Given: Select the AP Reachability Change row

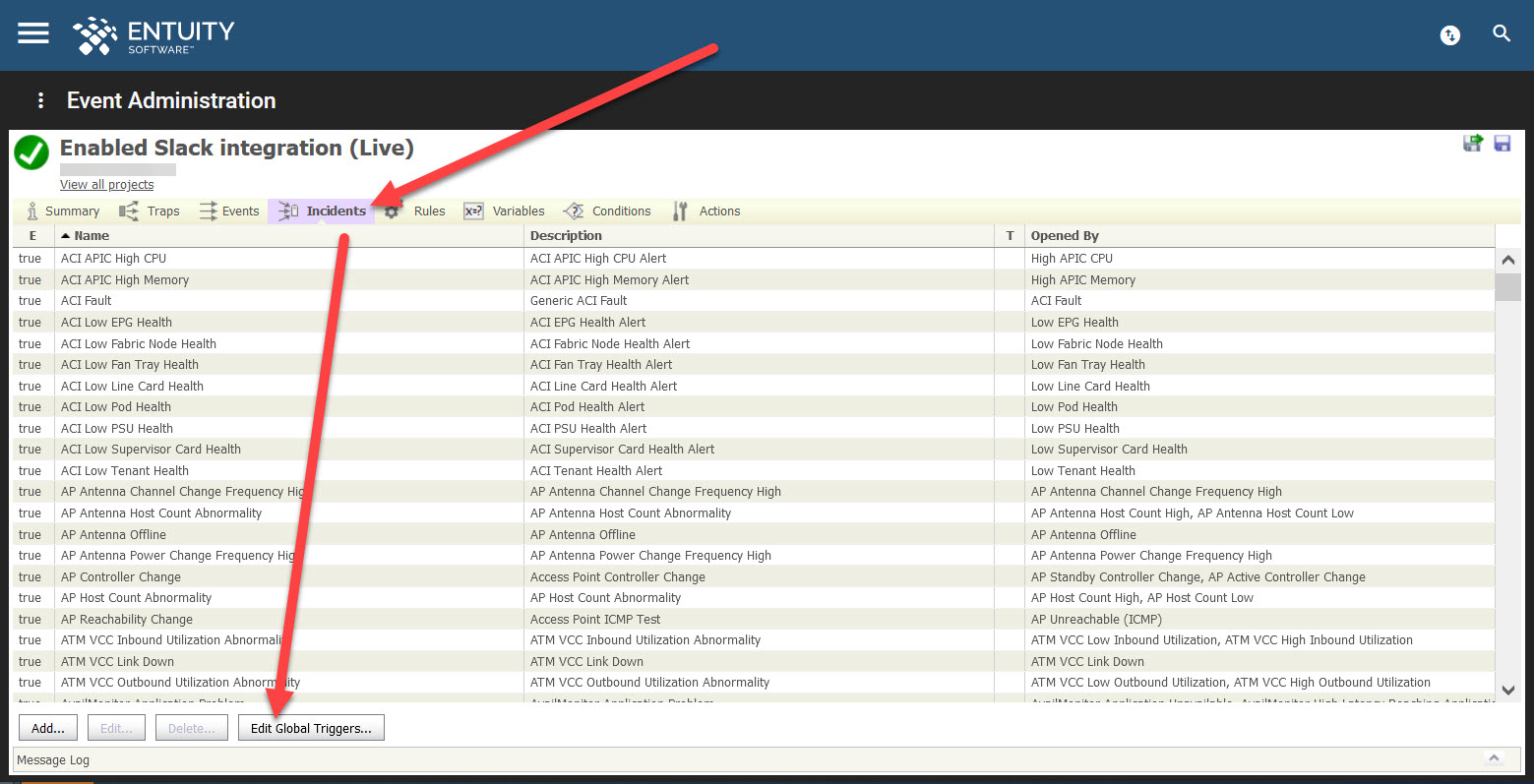Looking at the screenshot, I should 753,620.
